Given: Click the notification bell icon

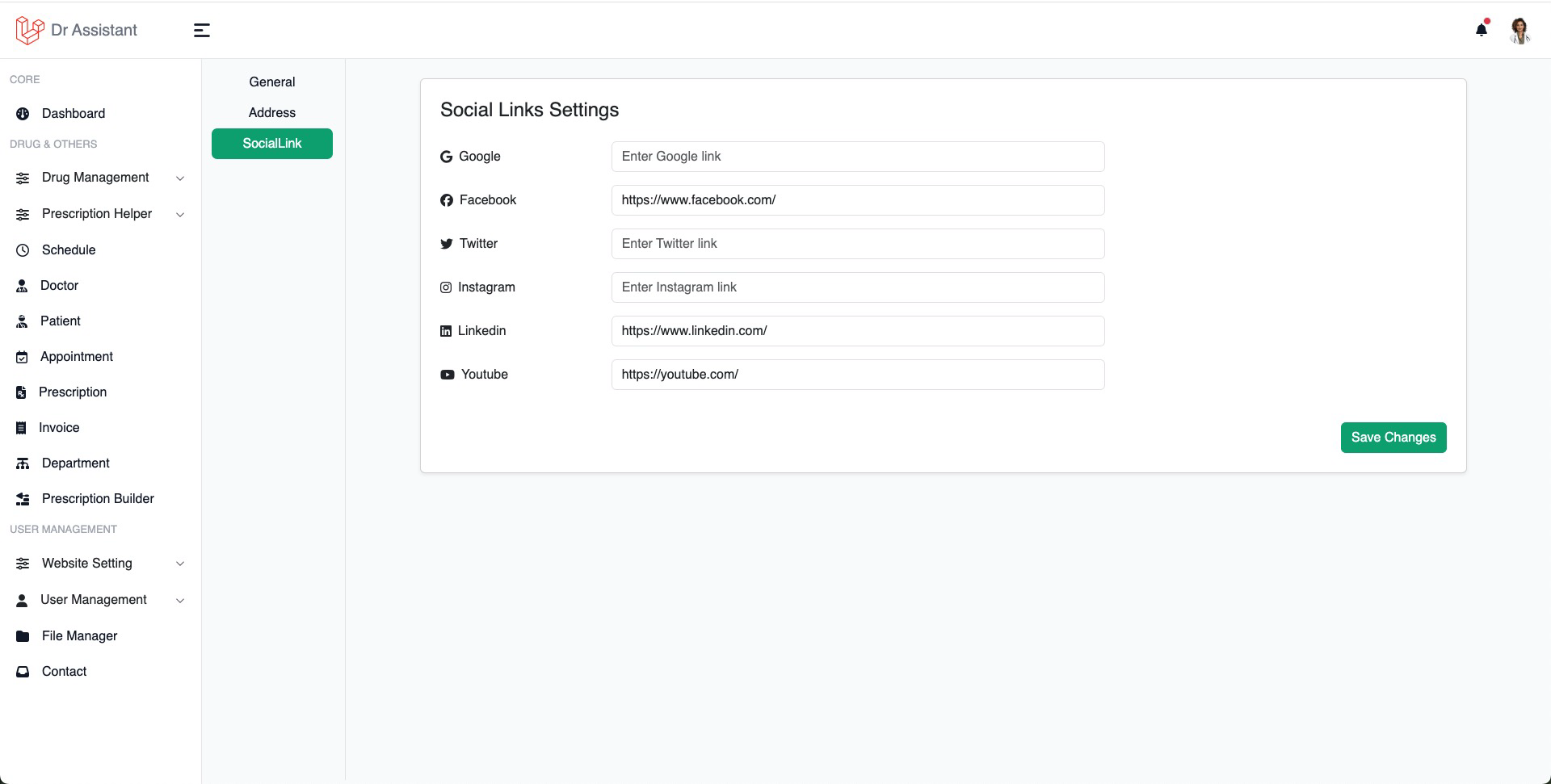Looking at the screenshot, I should pos(1482,30).
